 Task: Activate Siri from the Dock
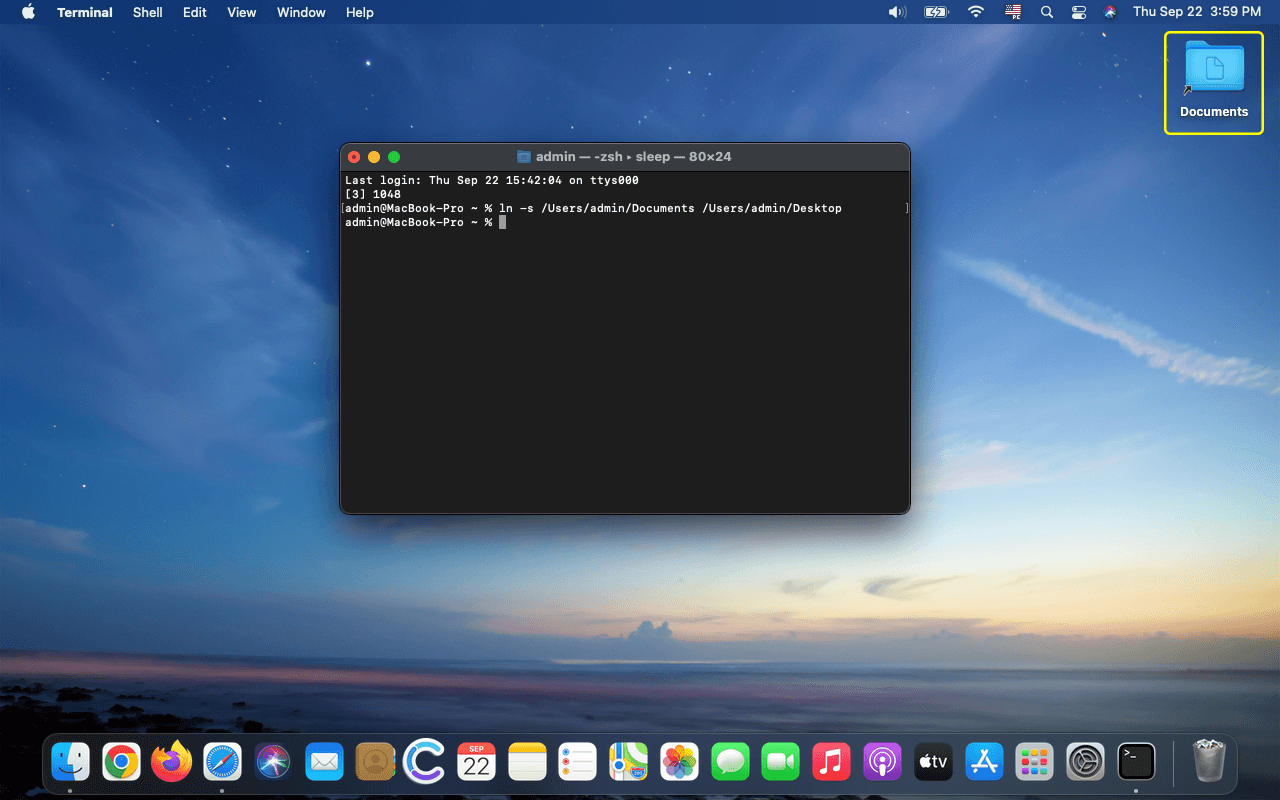click(x=273, y=761)
